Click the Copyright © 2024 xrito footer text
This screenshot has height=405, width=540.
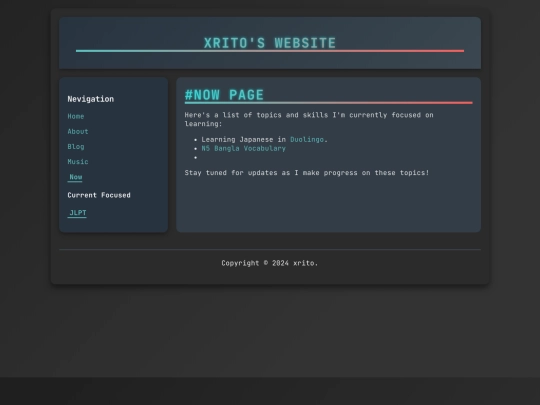(270, 263)
